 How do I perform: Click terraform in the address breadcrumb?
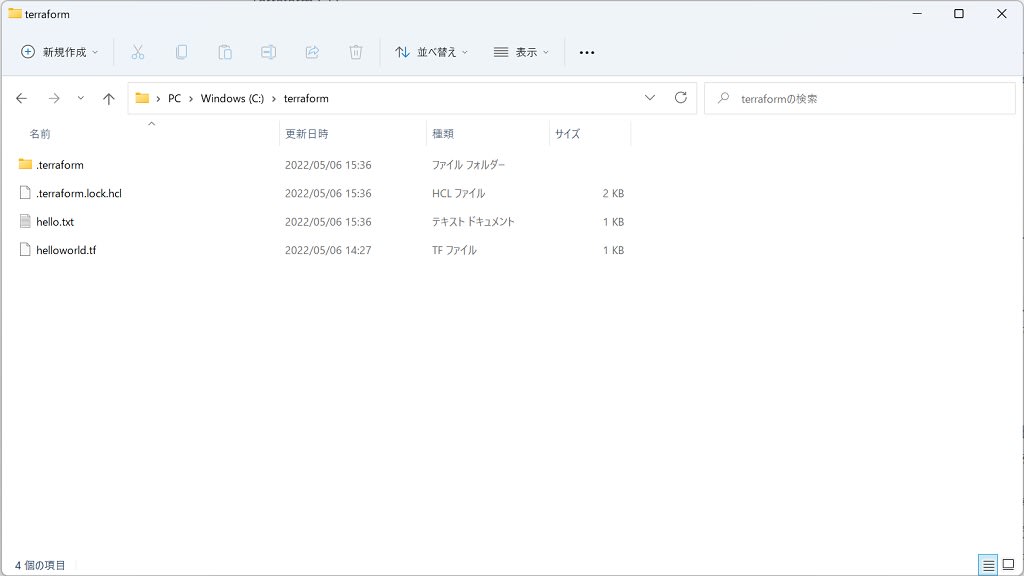pos(306,99)
